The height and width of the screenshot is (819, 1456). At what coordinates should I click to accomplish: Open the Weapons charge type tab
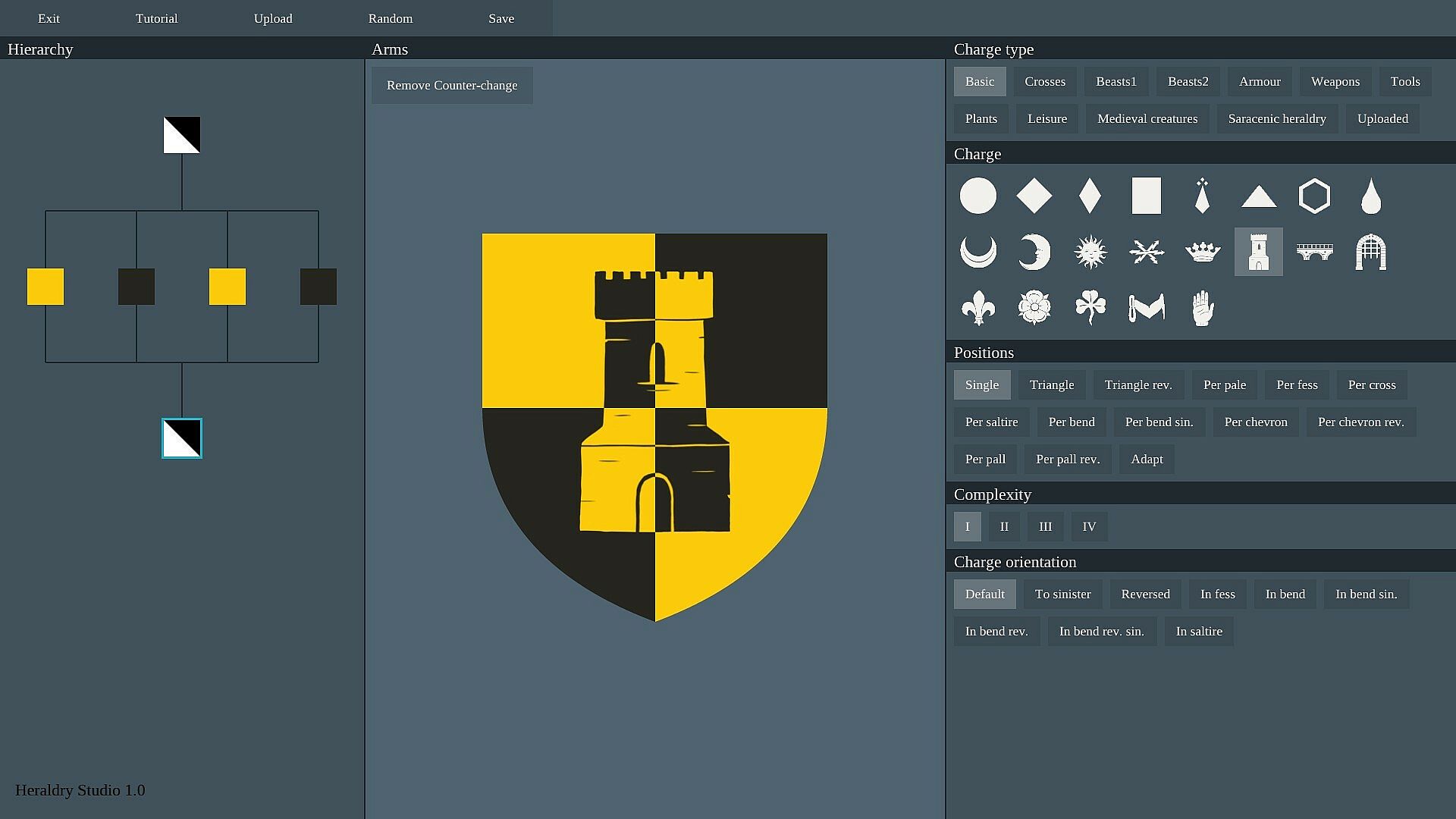1335,81
